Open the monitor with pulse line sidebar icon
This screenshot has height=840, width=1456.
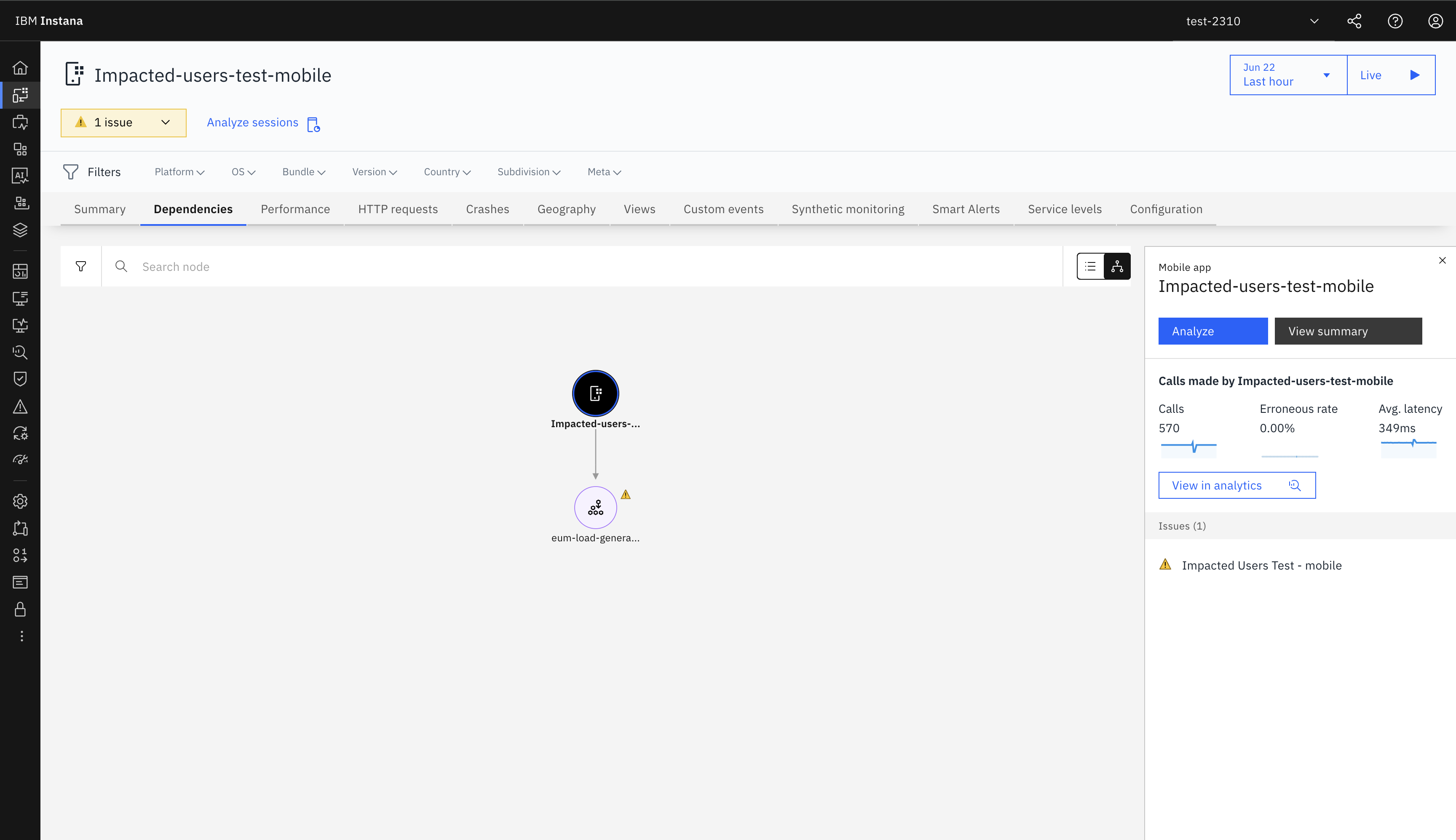click(20, 325)
